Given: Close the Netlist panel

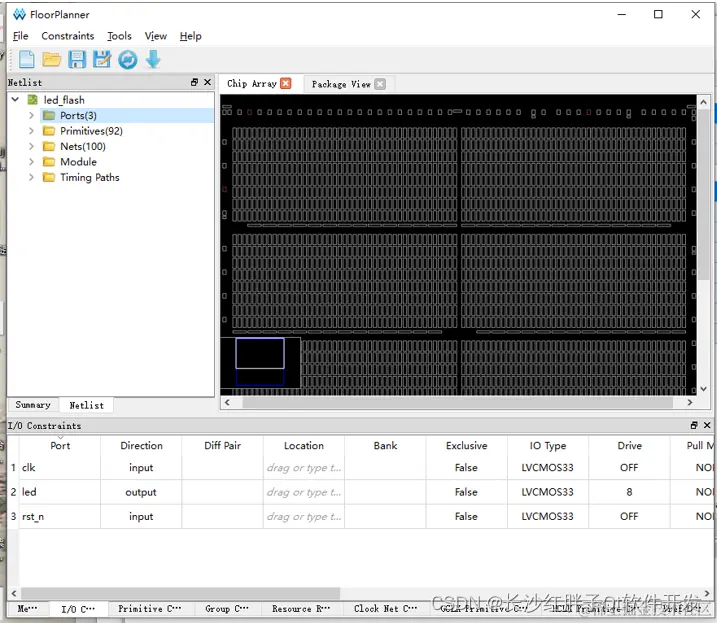Looking at the screenshot, I should pyautogui.click(x=208, y=82).
